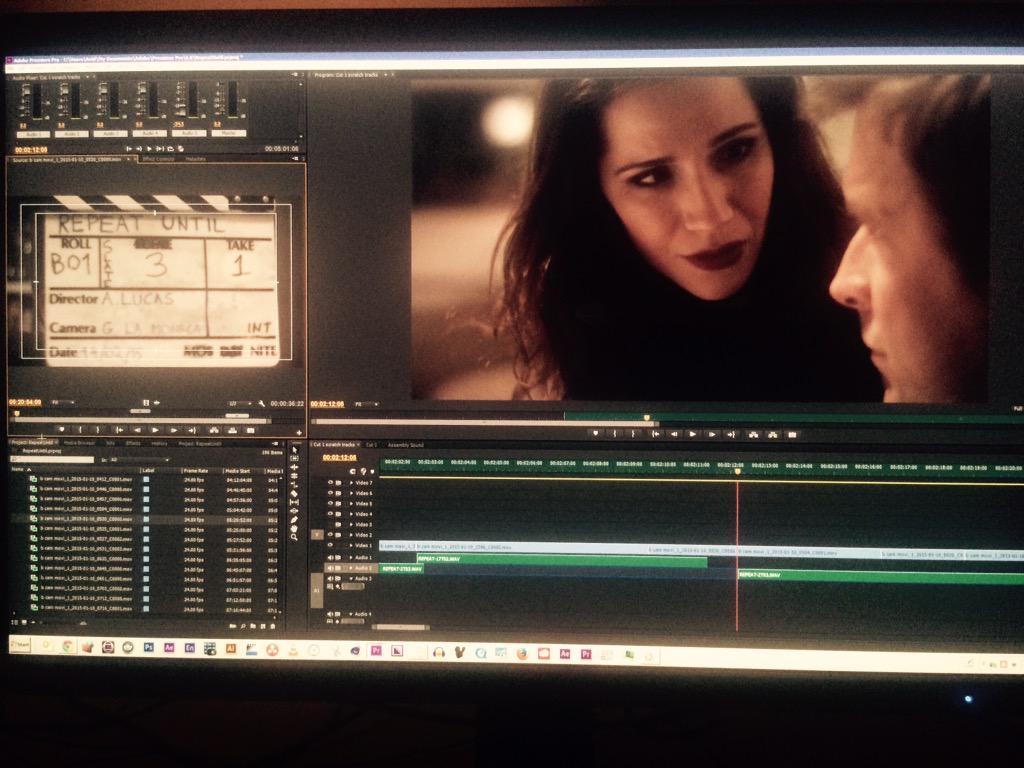The image size is (1024, 768).
Task: Add a marker in the Source monitor
Action: [x=61, y=430]
